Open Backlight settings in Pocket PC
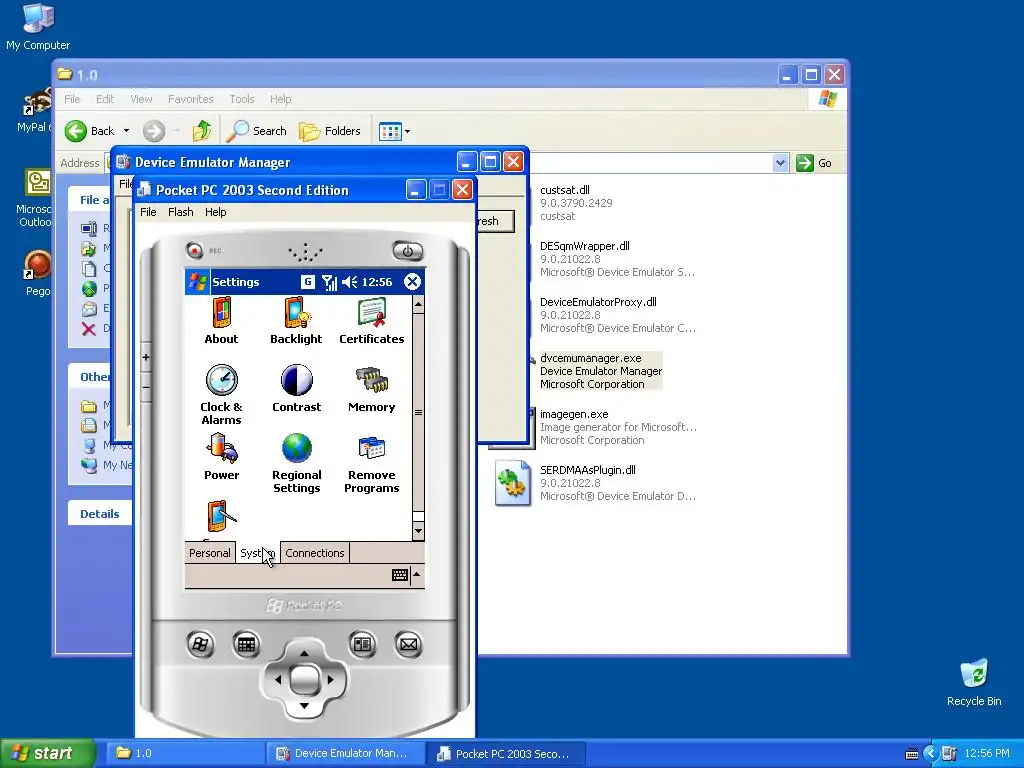 pos(296,320)
